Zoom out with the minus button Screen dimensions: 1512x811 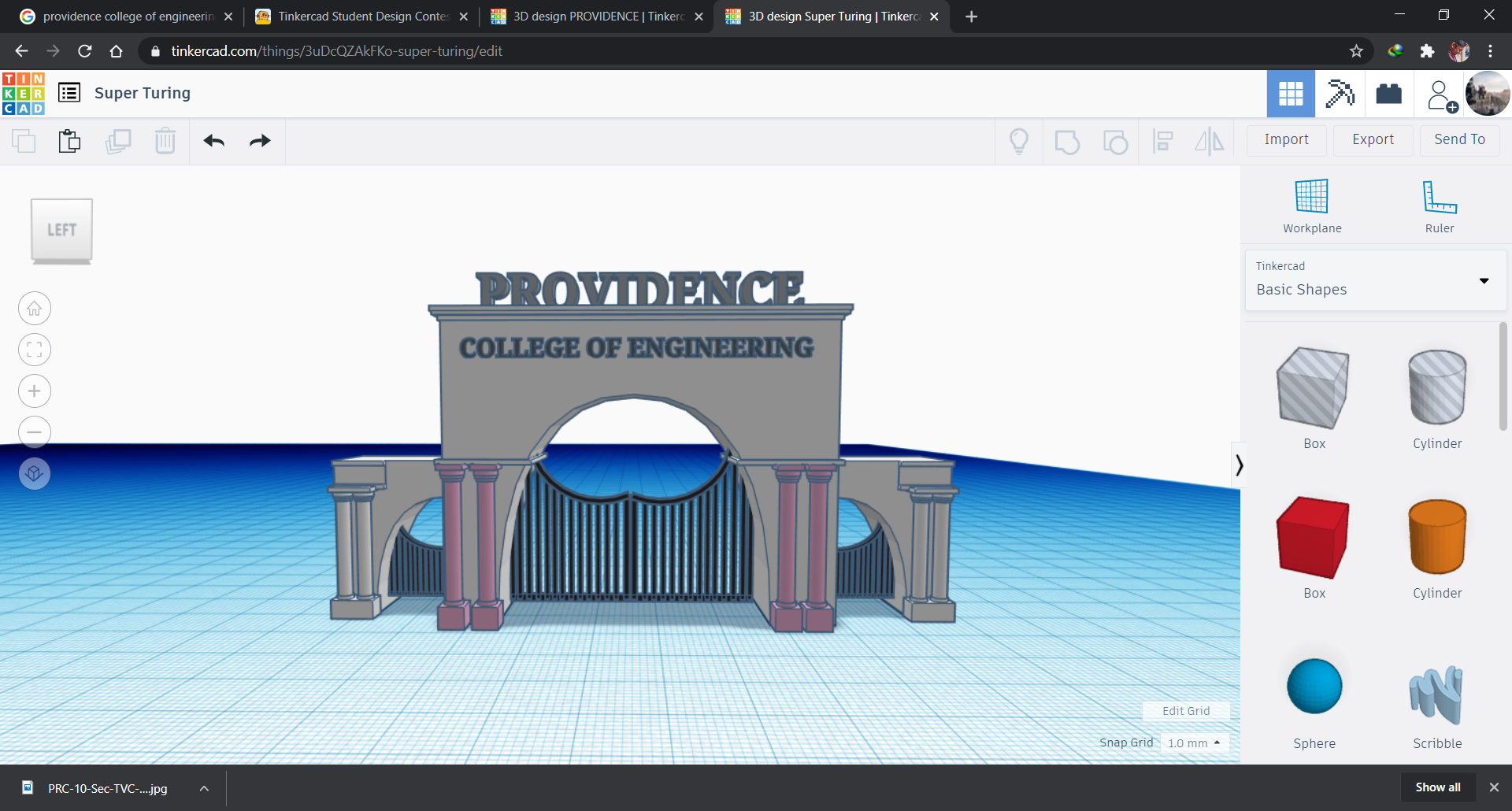35,432
